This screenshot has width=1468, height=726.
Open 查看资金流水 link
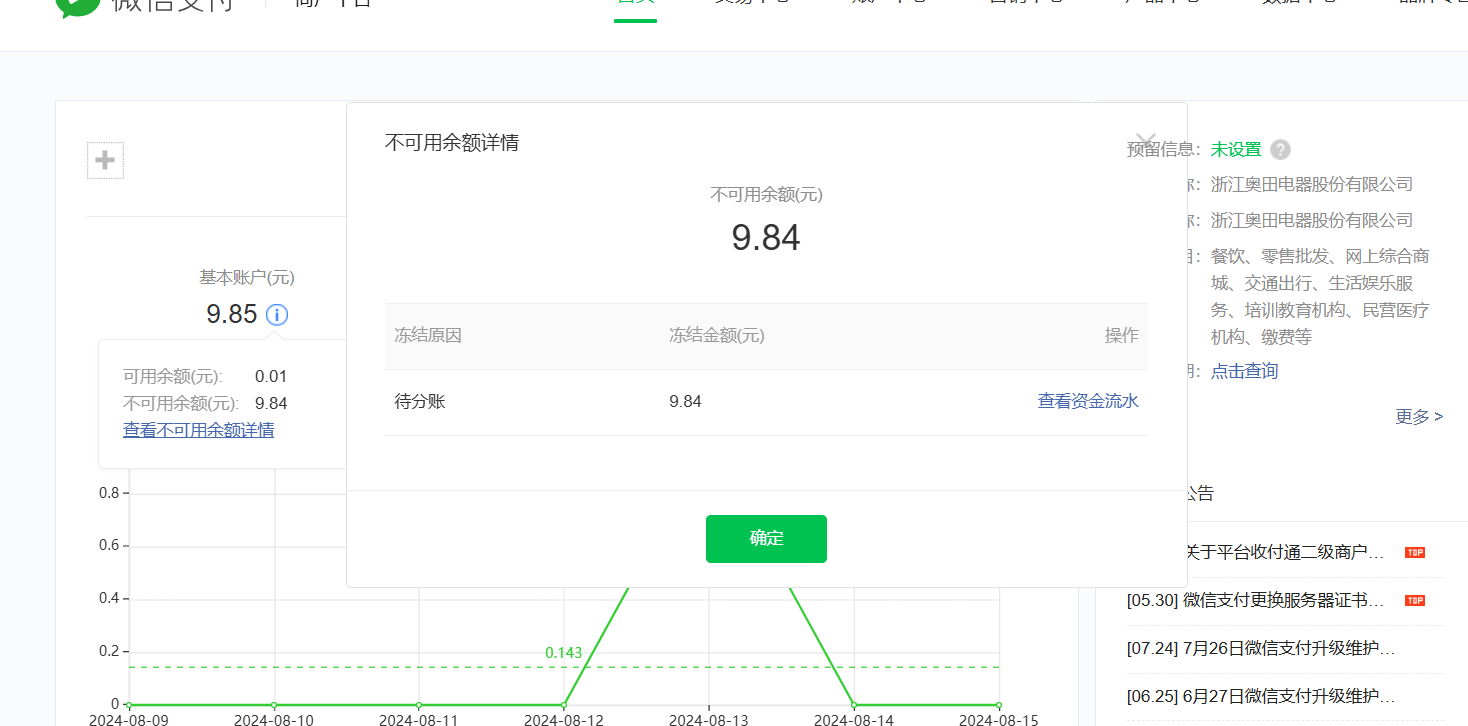pos(1088,402)
